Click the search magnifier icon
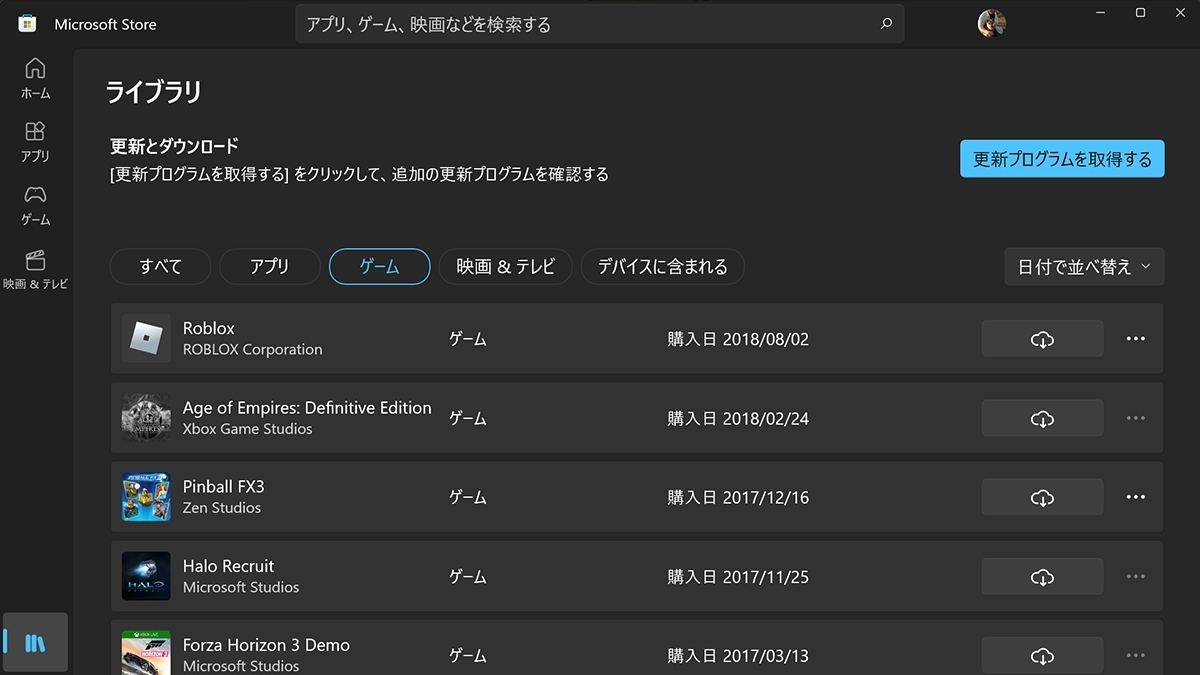This screenshot has width=1200, height=675. pyautogui.click(x=886, y=24)
